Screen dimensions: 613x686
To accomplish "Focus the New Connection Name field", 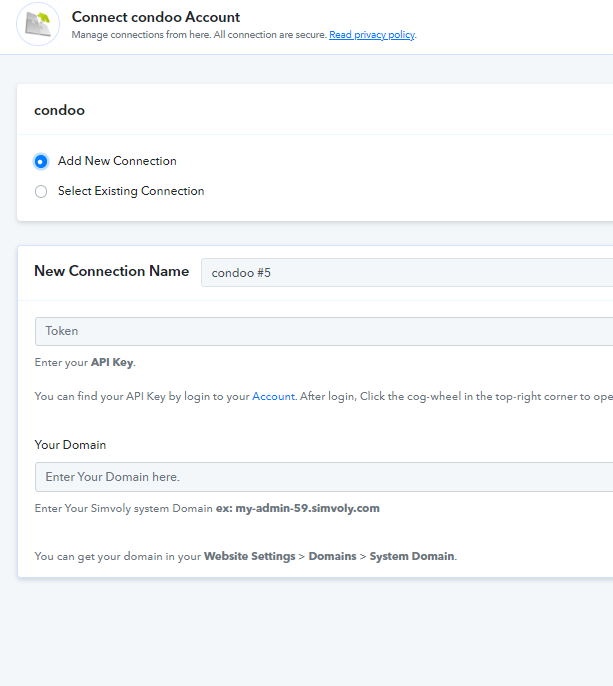I will pyautogui.click(x=407, y=273).
